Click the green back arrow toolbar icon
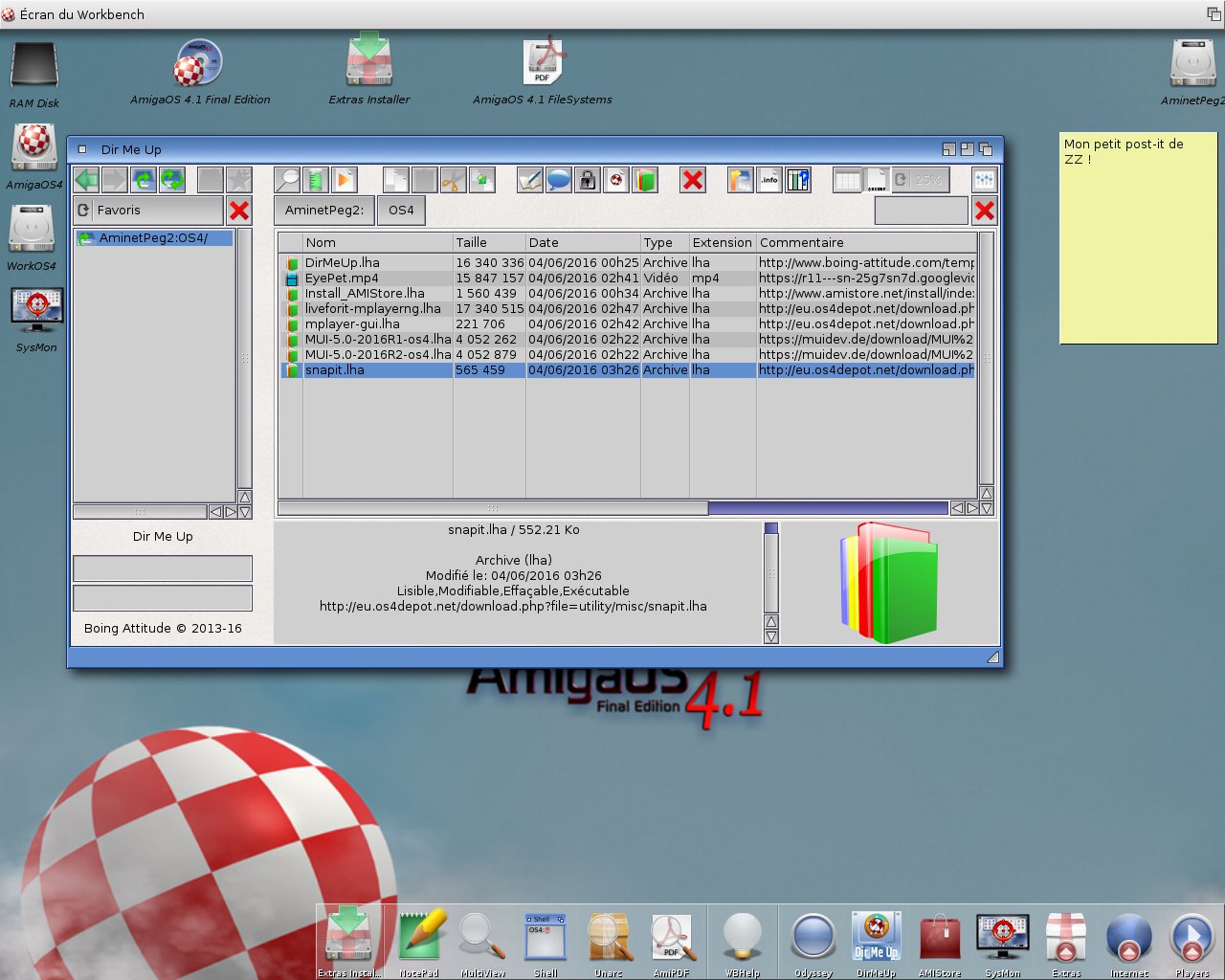 (87, 180)
